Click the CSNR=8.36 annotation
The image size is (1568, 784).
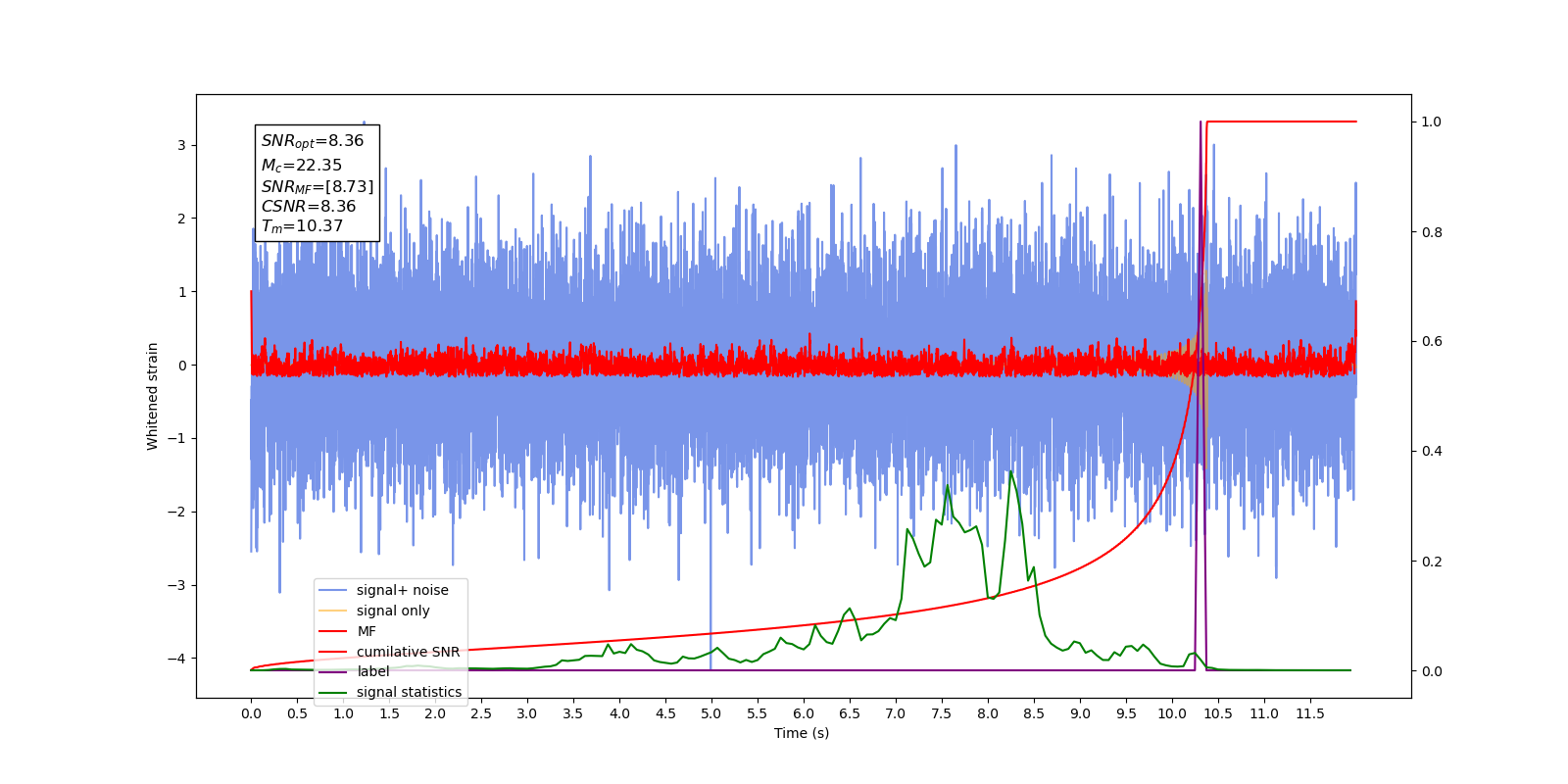(309, 206)
